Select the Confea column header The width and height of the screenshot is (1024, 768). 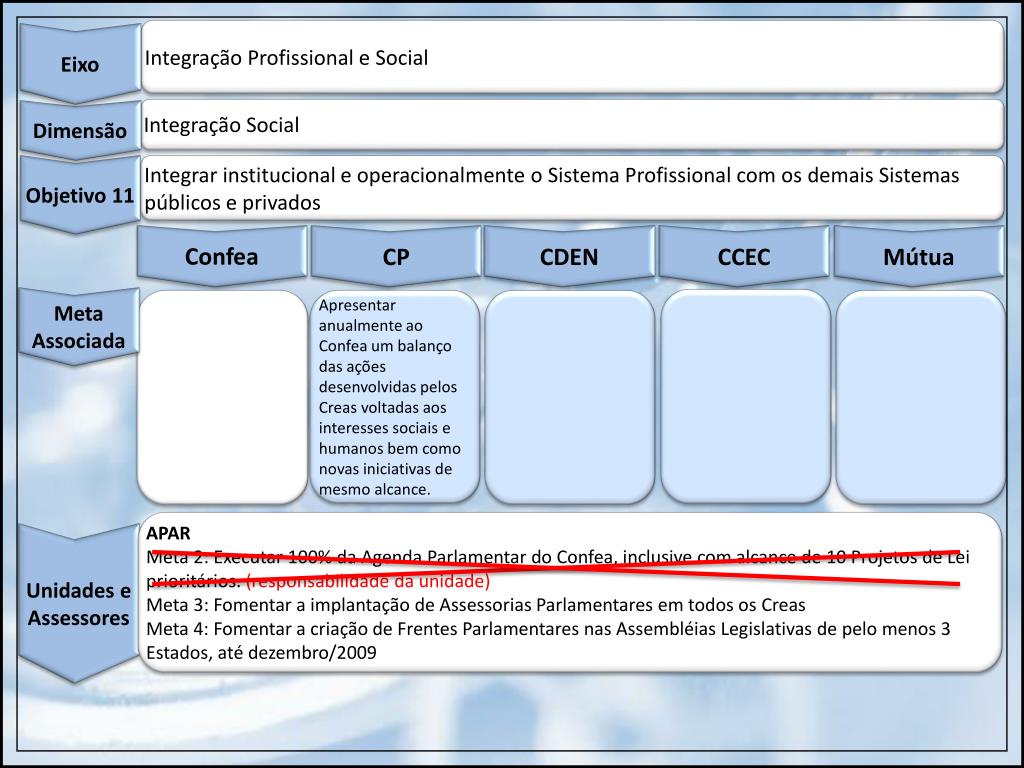tap(221, 256)
